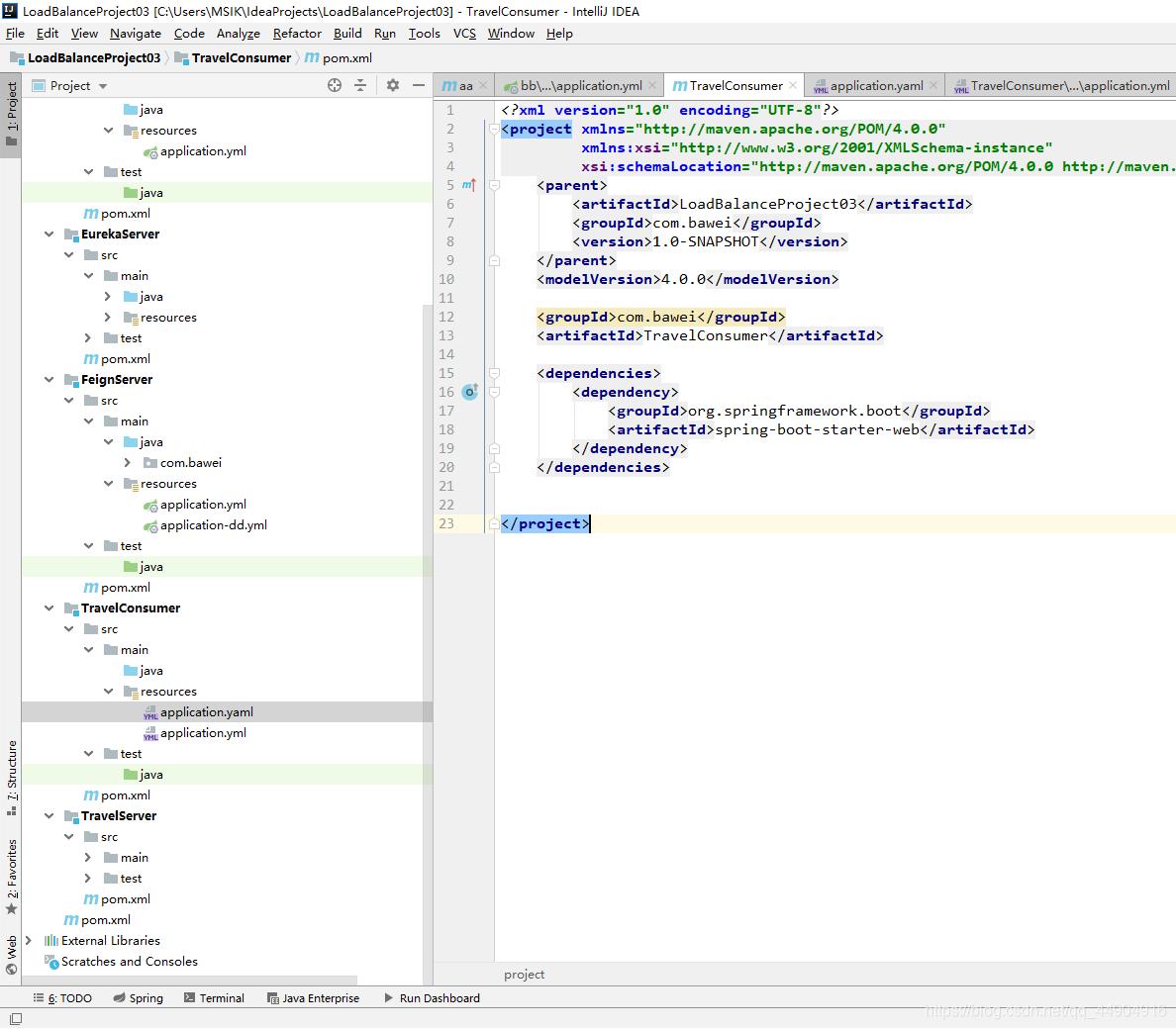Click TravelConsumer breadcrumb in navigation bar
The image size is (1176, 1029).
pos(234,57)
